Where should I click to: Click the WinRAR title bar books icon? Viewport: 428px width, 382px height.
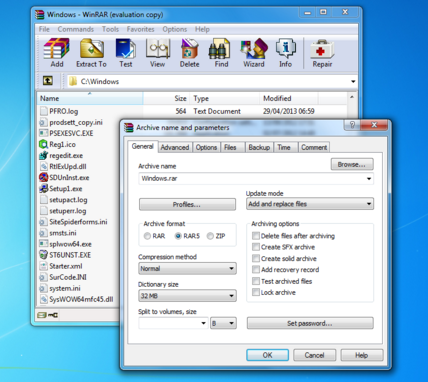point(39,15)
